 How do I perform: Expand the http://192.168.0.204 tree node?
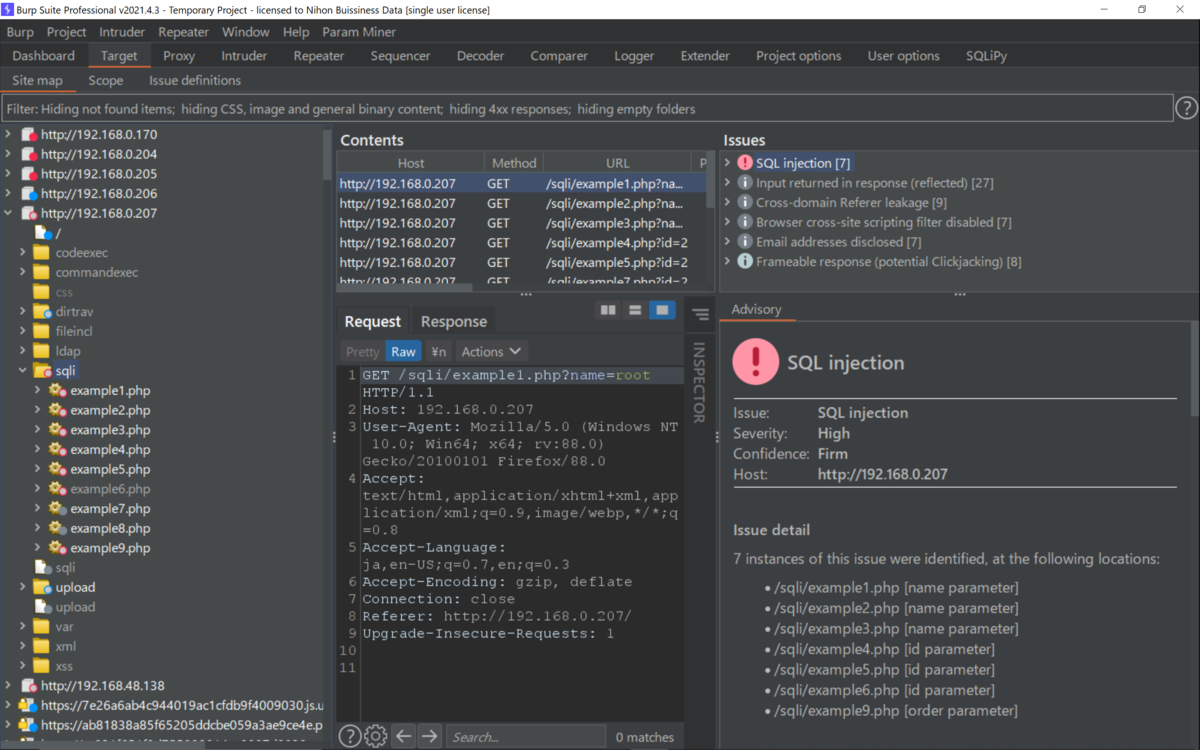coord(9,154)
